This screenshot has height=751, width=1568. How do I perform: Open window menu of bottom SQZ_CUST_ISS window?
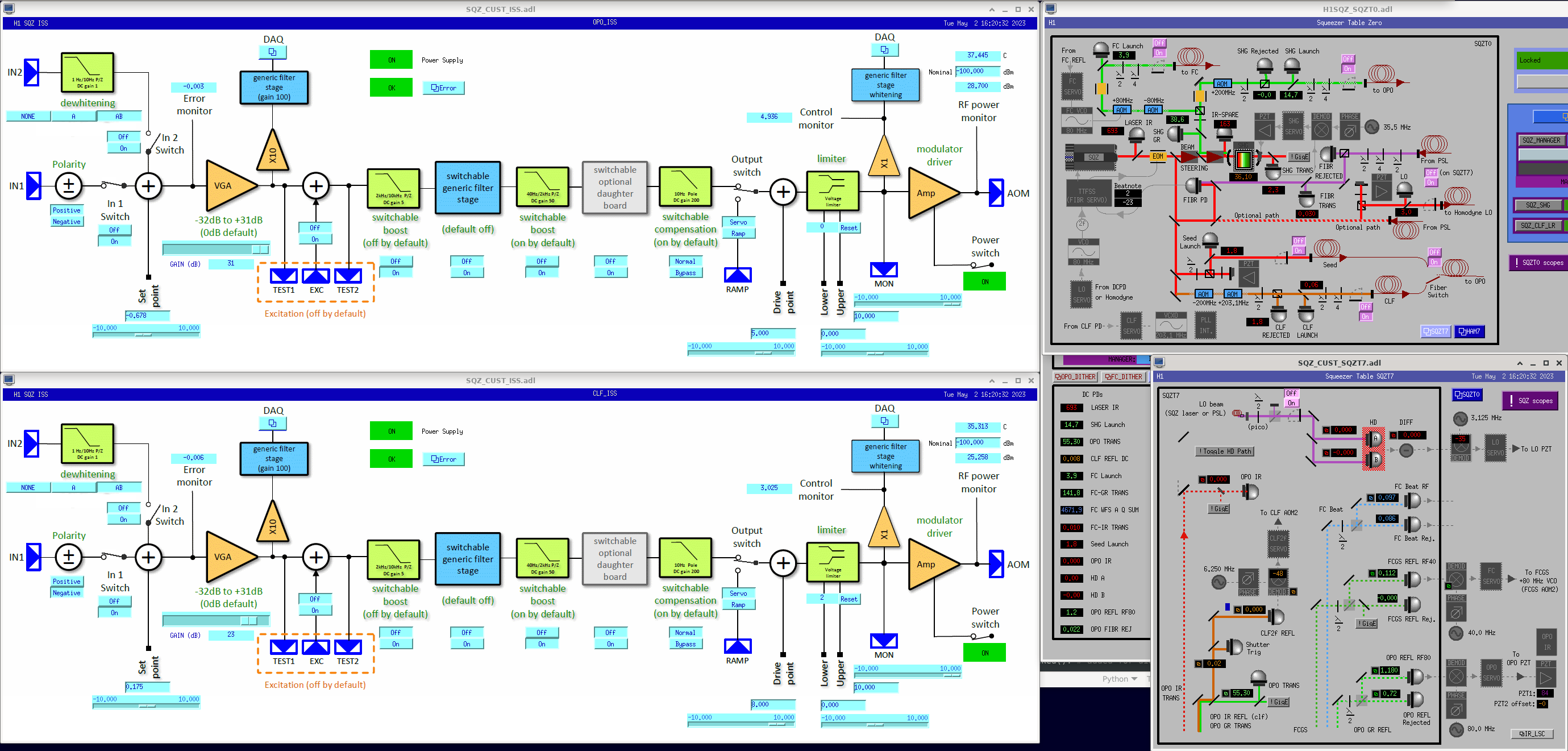click(x=9, y=380)
